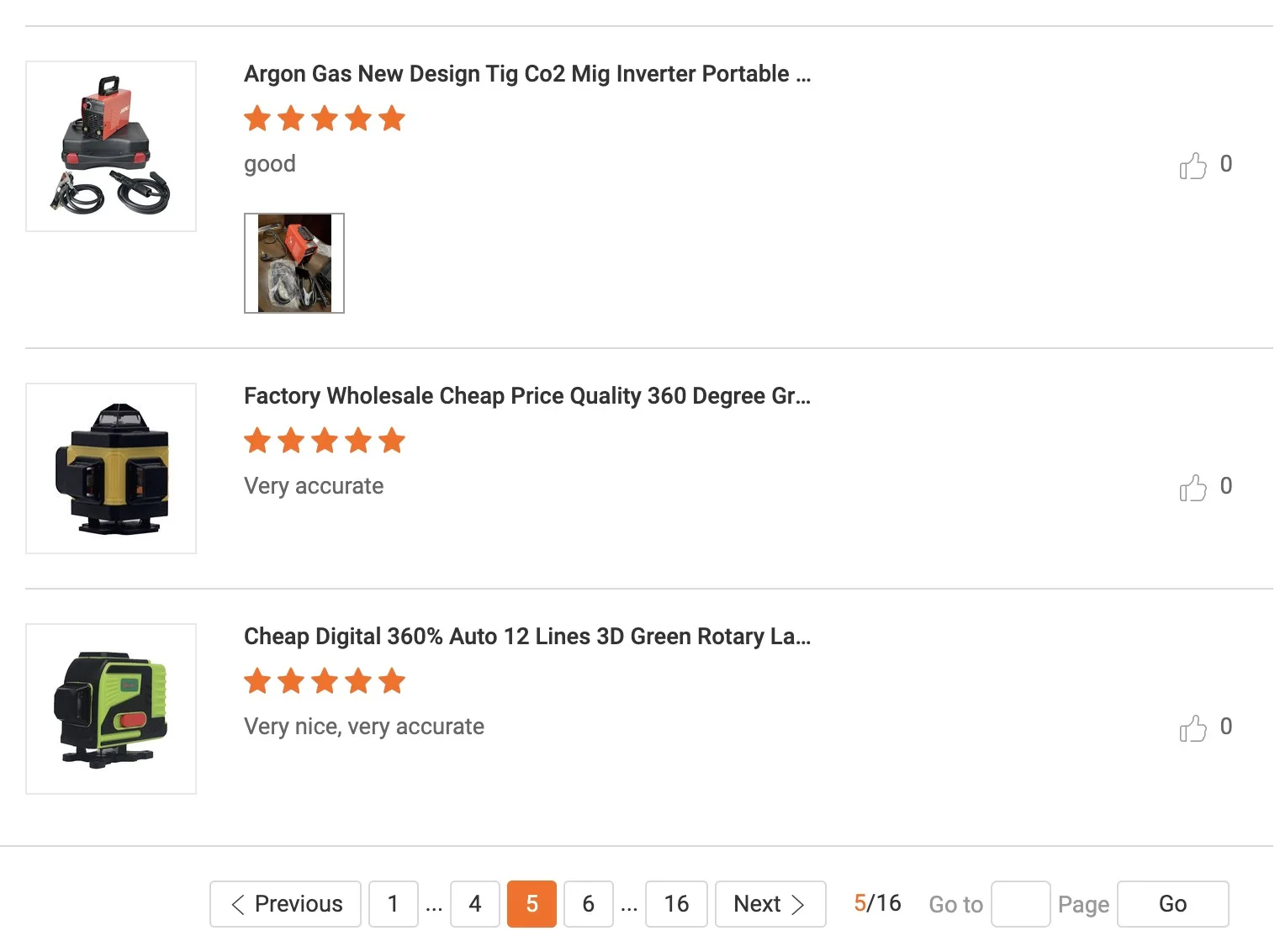Image resolution: width=1280 pixels, height=952 pixels.
Task: Click the five-star rating of welding review
Action: pos(325,119)
